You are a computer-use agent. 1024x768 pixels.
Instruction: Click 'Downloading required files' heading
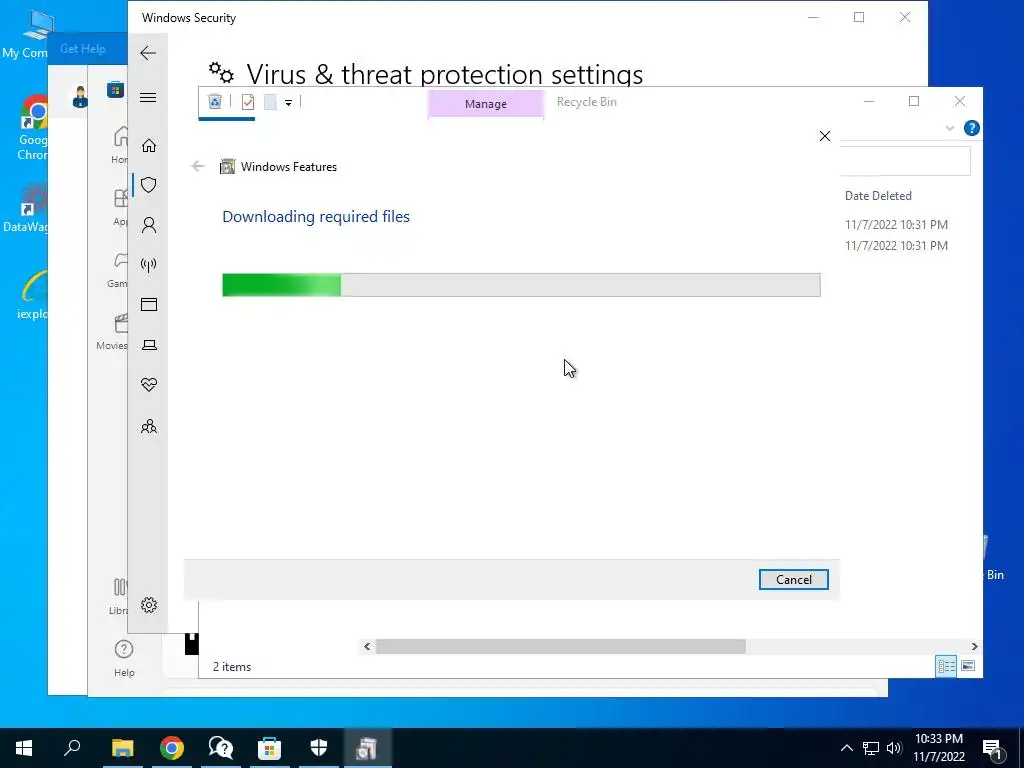pyautogui.click(x=316, y=217)
